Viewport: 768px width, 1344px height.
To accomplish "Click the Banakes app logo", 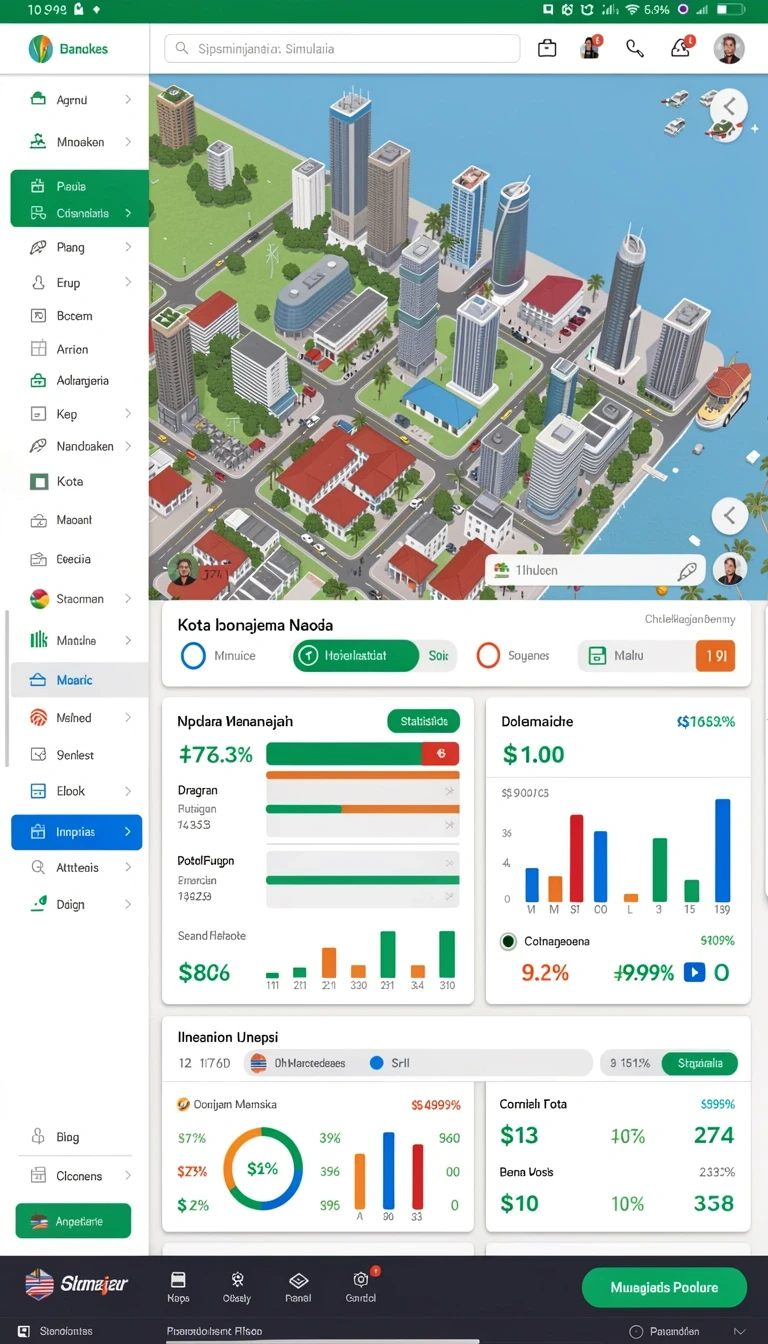I will click(40, 48).
